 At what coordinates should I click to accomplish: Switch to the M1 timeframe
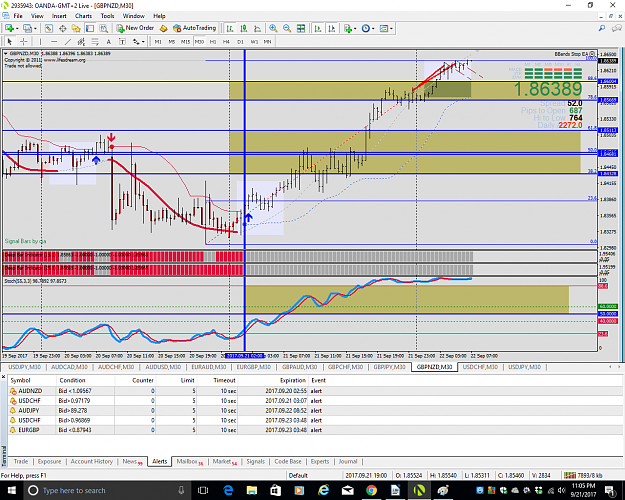coord(158,41)
